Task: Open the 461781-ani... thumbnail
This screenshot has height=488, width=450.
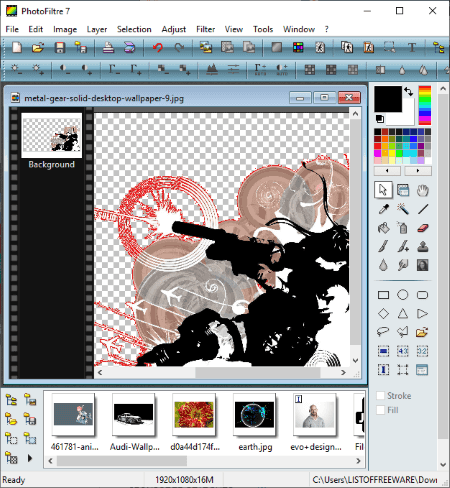Action: pos(73,414)
